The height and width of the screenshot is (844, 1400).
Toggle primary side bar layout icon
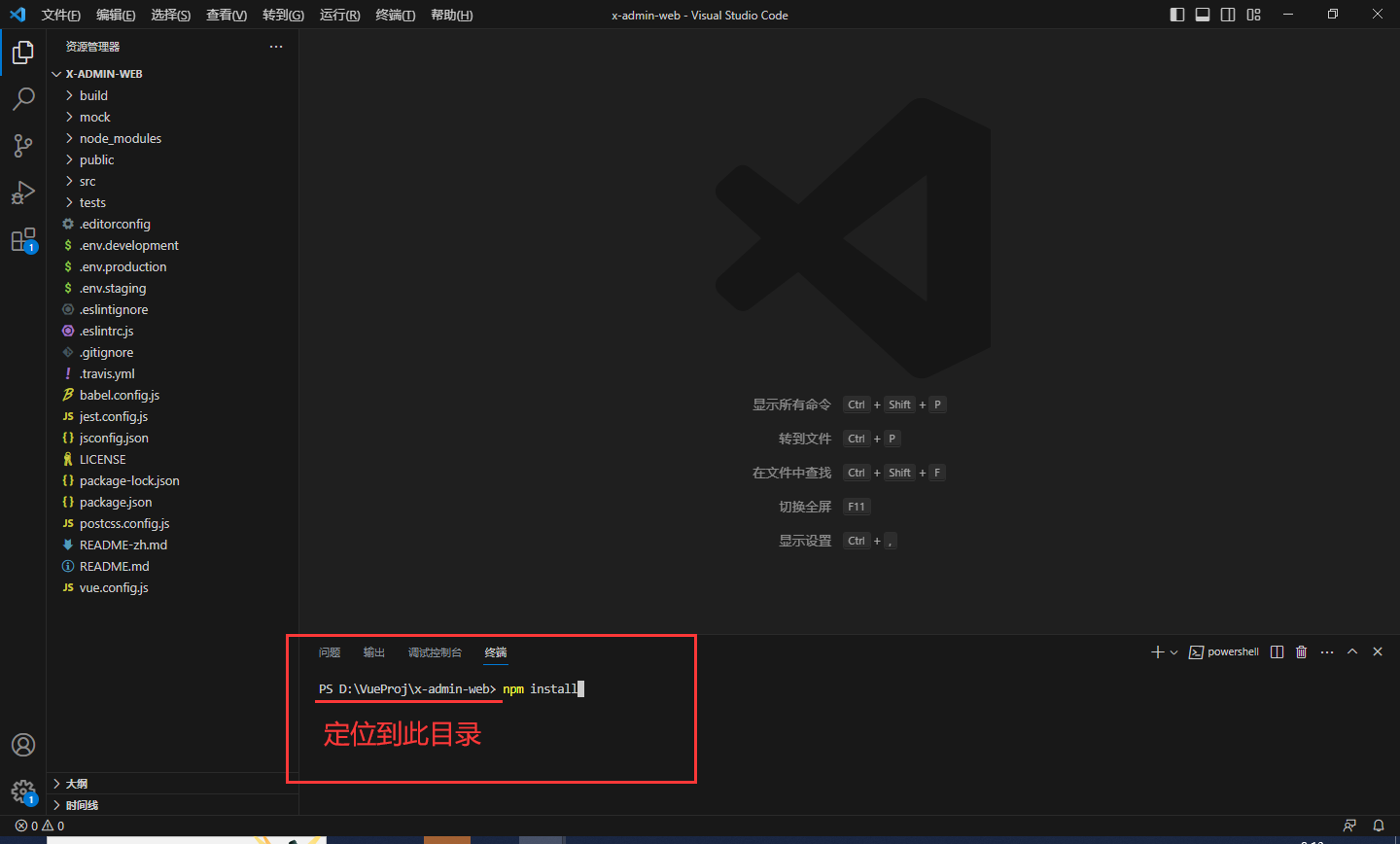pyautogui.click(x=1177, y=15)
